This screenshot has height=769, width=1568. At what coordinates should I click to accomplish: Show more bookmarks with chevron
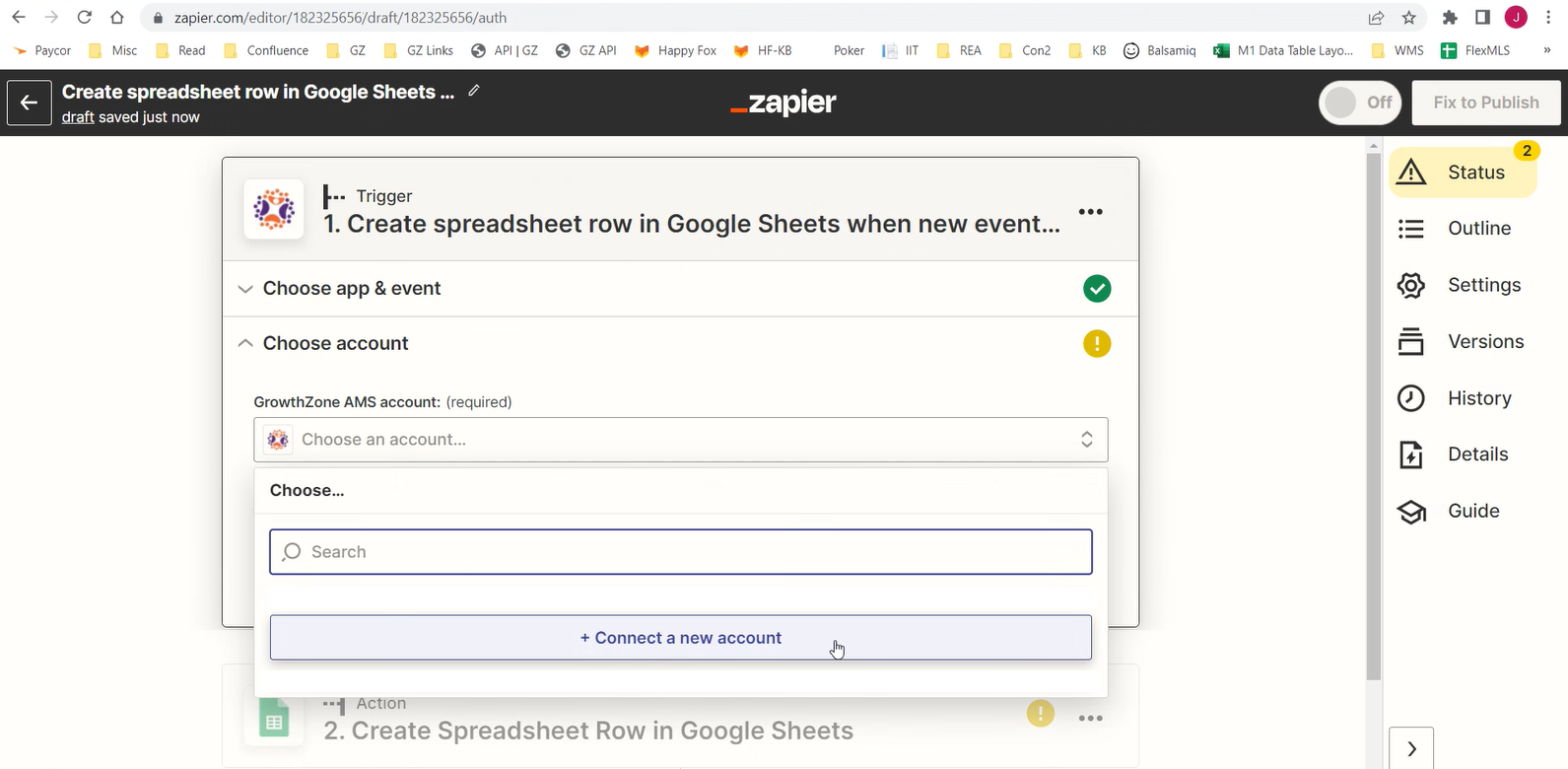click(x=1547, y=50)
